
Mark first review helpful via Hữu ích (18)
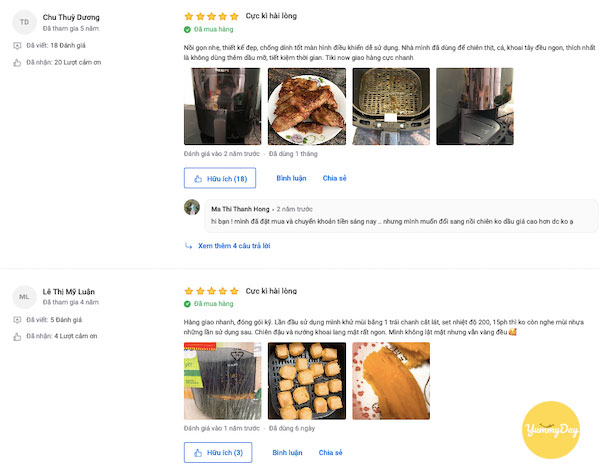click(x=220, y=178)
